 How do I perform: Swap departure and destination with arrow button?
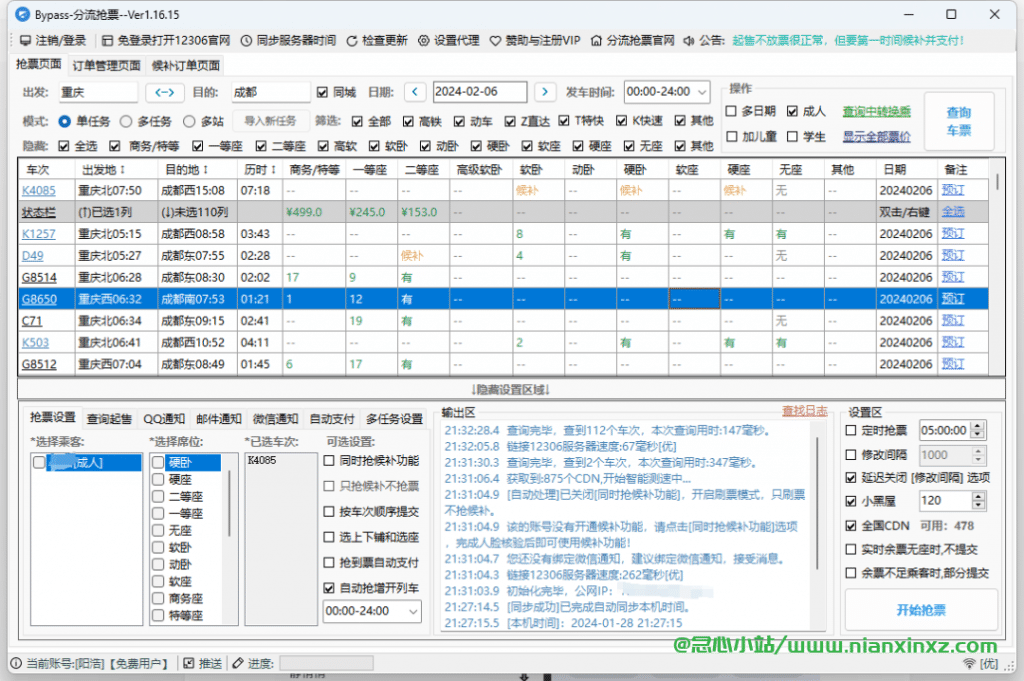click(164, 92)
